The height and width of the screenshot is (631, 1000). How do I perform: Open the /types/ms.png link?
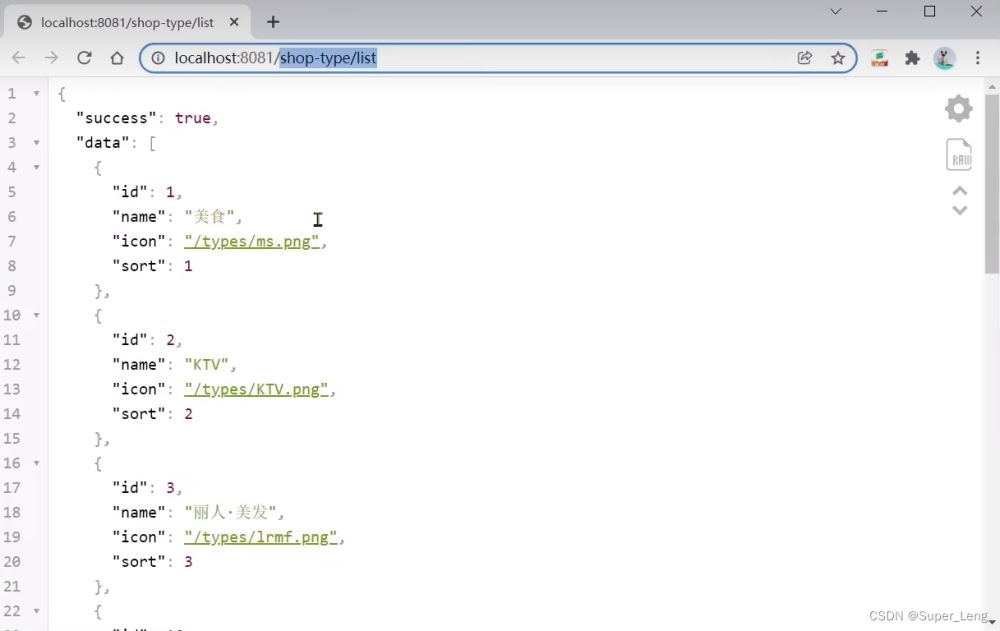click(x=251, y=241)
